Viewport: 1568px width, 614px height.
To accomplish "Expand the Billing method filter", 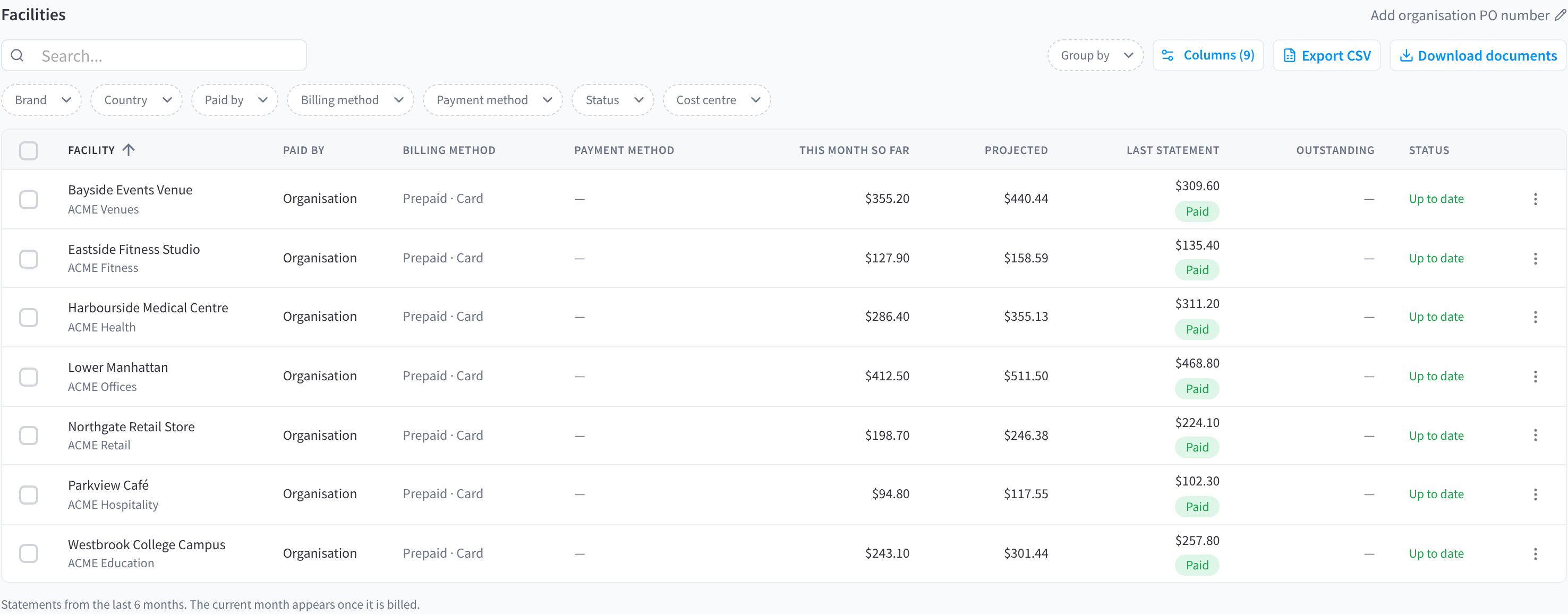I will coord(351,100).
